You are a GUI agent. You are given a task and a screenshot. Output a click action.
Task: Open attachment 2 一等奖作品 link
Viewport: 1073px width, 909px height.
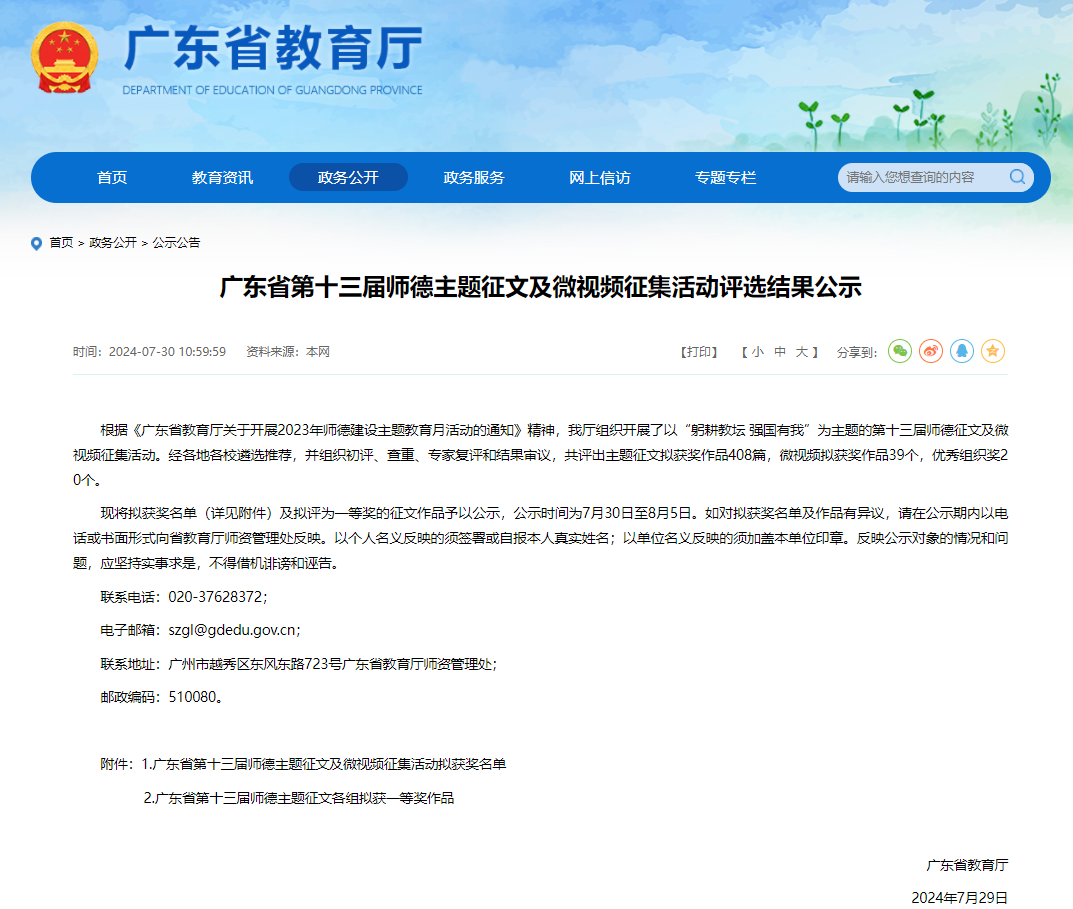coord(299,798)
